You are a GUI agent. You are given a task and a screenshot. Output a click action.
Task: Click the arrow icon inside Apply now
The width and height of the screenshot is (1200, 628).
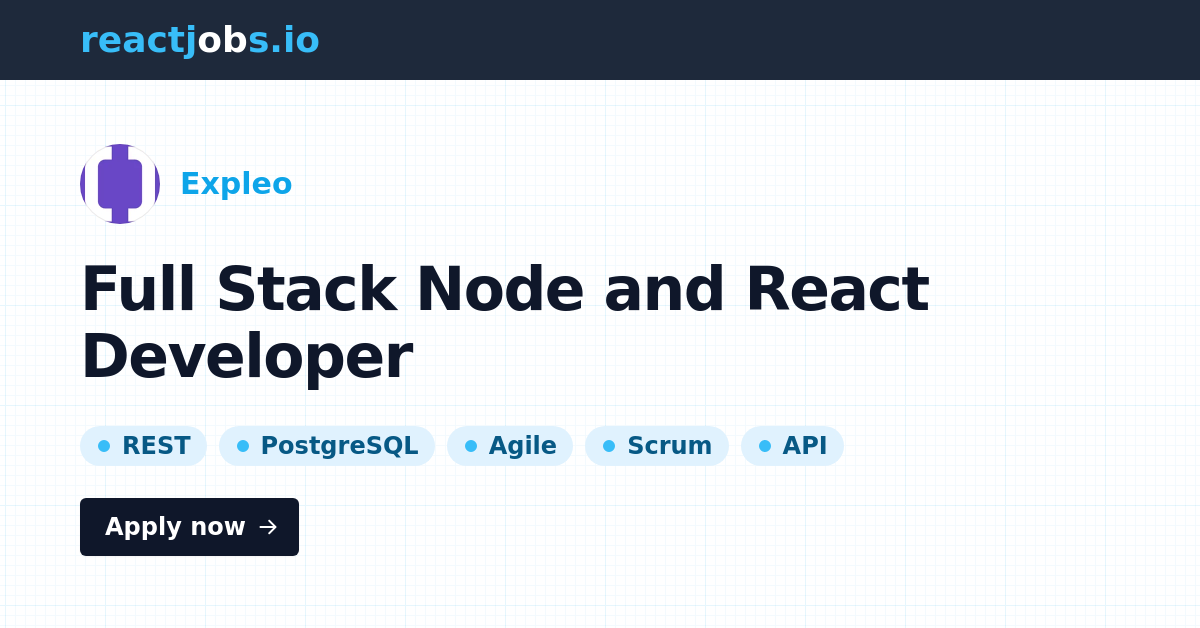pos(270,527)
